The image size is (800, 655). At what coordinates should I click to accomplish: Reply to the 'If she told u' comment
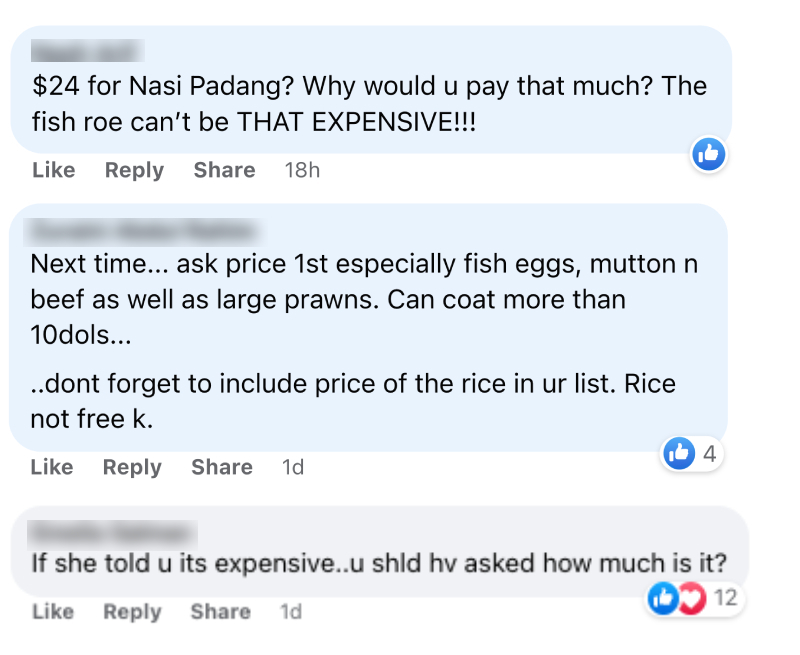[132, 611]
